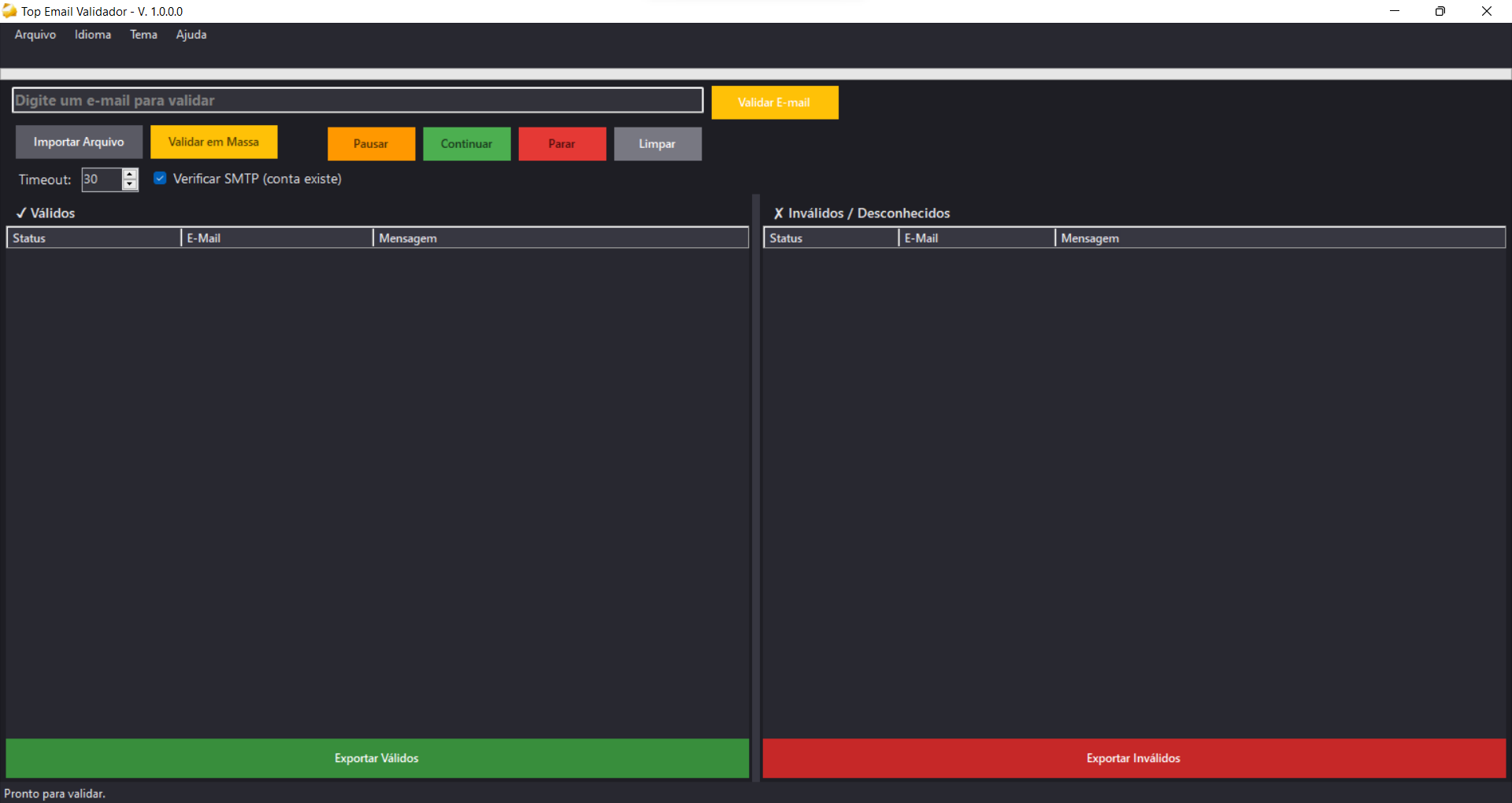
Task: Click the application icon in title bar
Action: (x=9, y=11)
